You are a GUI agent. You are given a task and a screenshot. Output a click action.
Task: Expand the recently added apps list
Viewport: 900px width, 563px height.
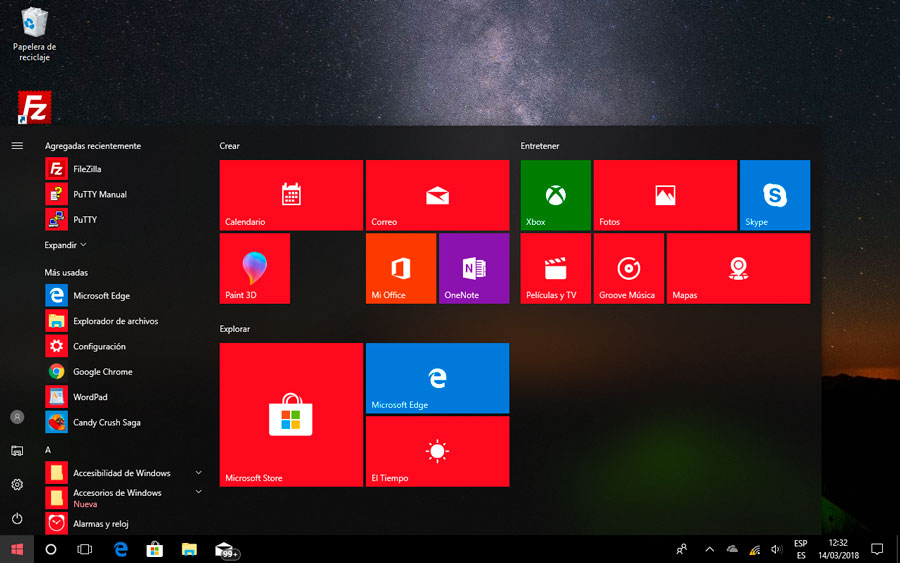pyautogui.click(x=65, y=245)
